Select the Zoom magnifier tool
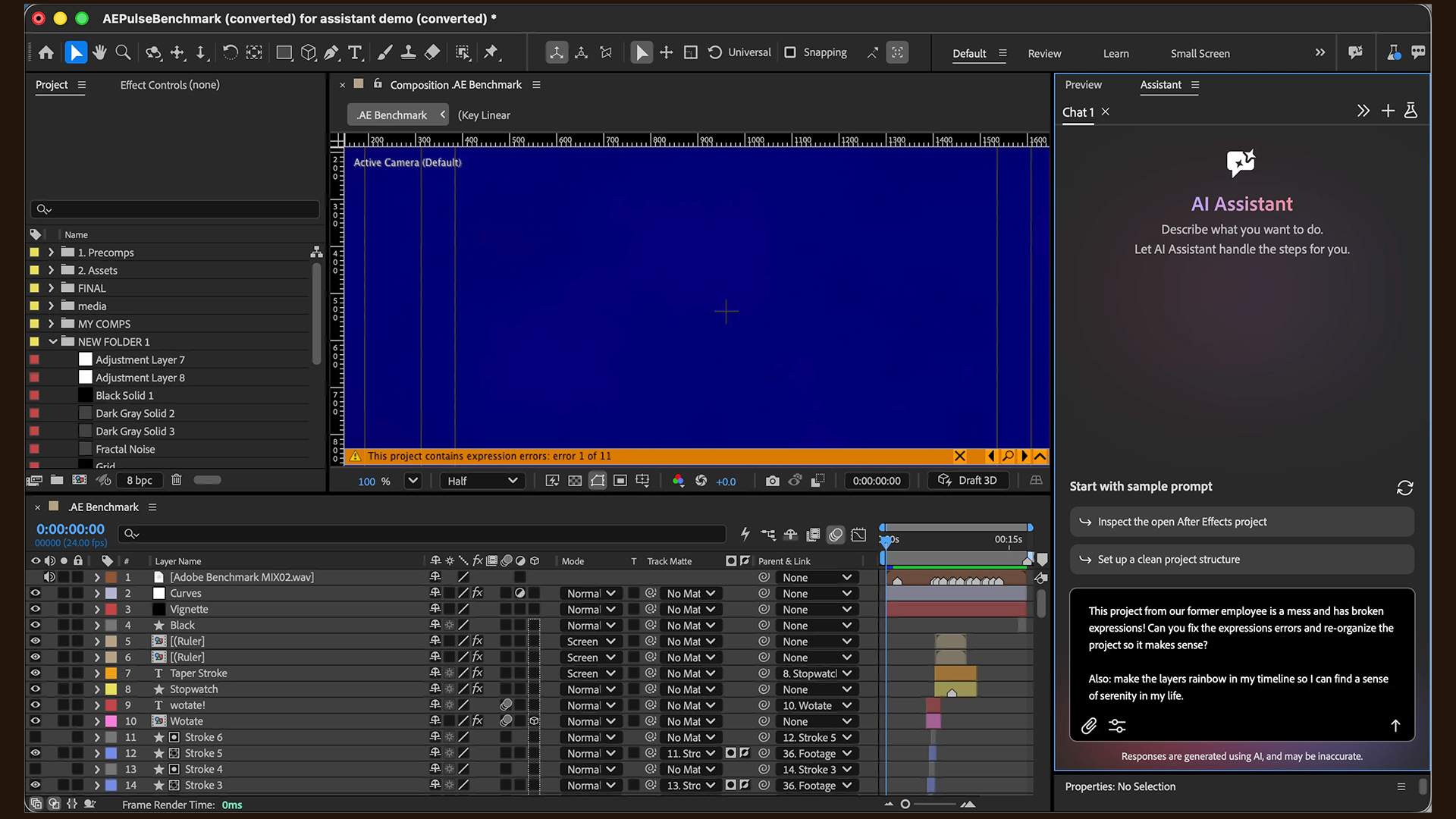 [123, 52]
